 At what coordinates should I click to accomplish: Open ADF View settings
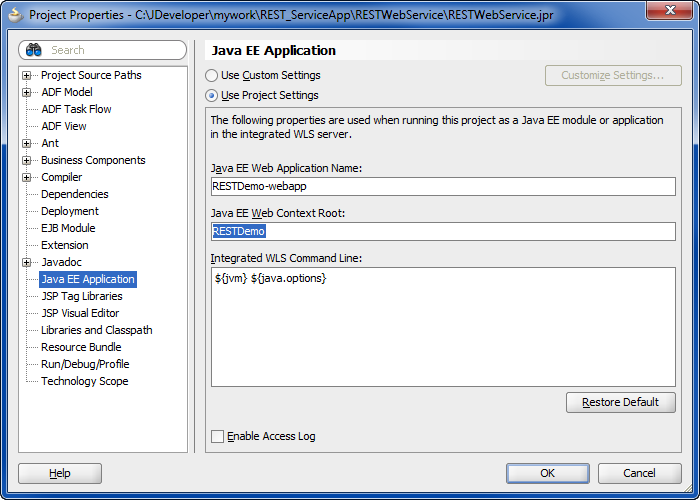click(64, 126)
